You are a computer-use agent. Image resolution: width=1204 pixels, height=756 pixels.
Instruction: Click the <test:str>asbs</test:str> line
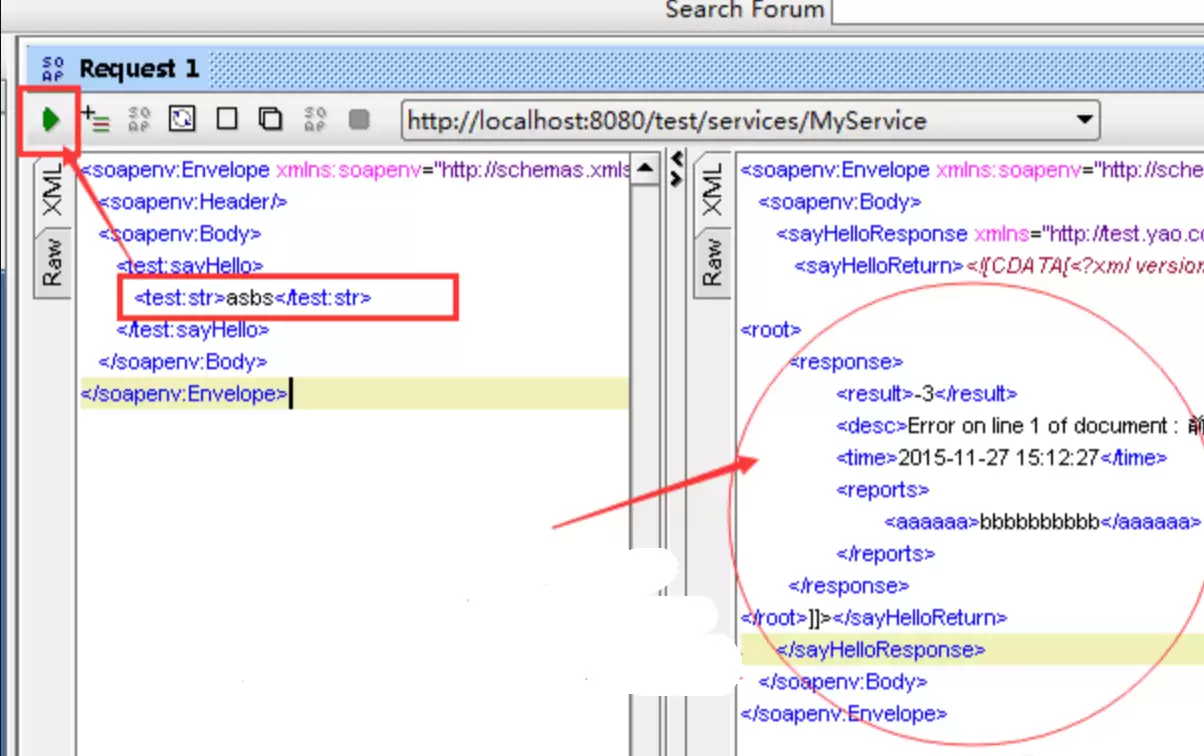(253, 298)
